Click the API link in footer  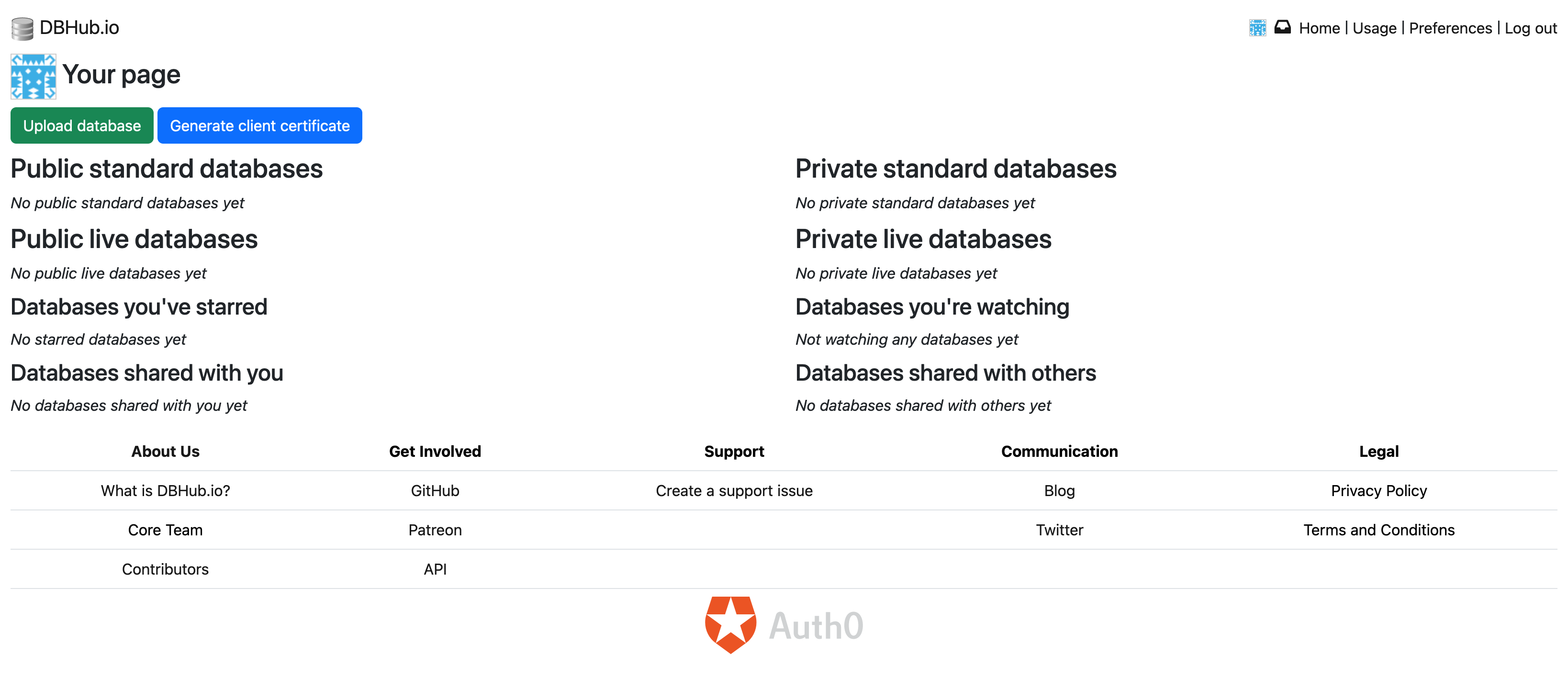pyautogui.click(x=435, y=569)
